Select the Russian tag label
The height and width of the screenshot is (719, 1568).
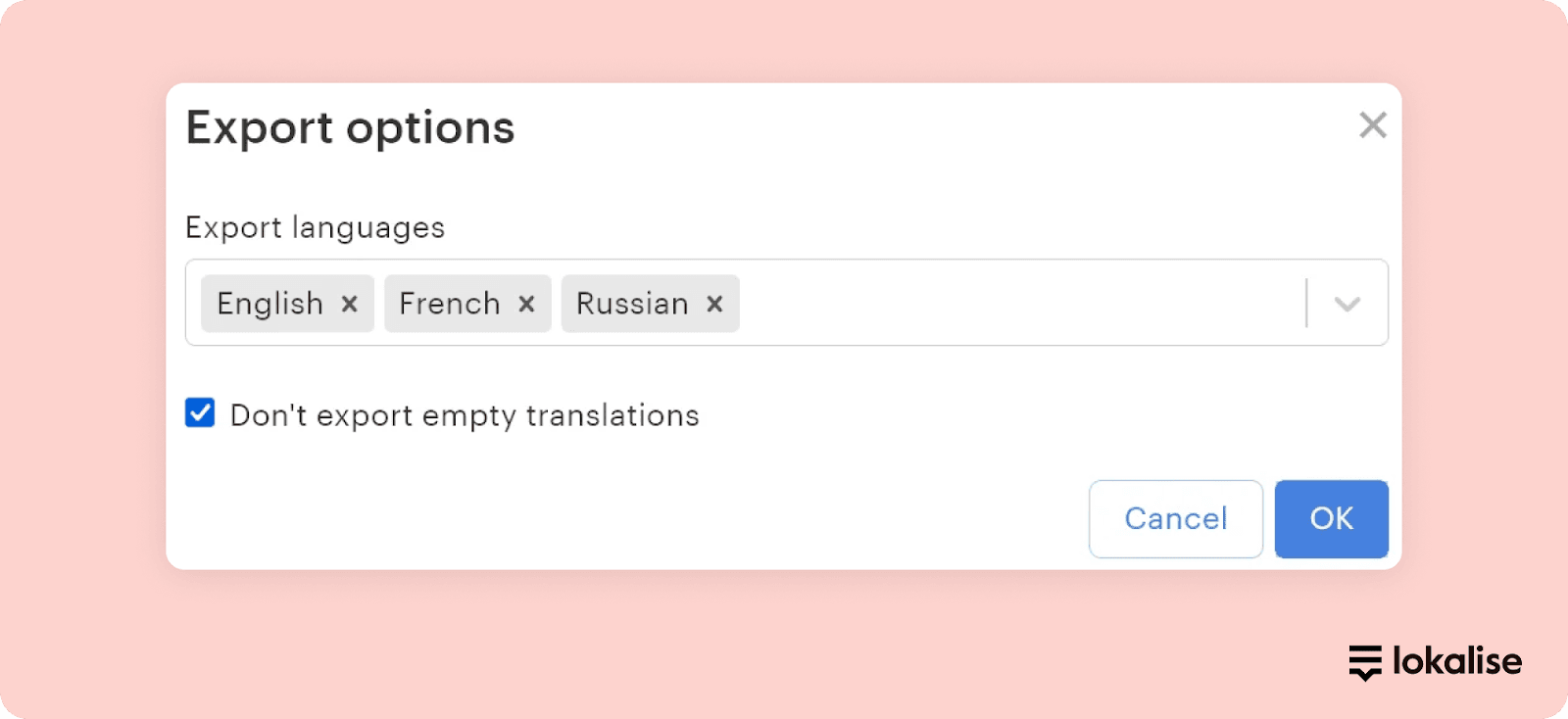632,304
